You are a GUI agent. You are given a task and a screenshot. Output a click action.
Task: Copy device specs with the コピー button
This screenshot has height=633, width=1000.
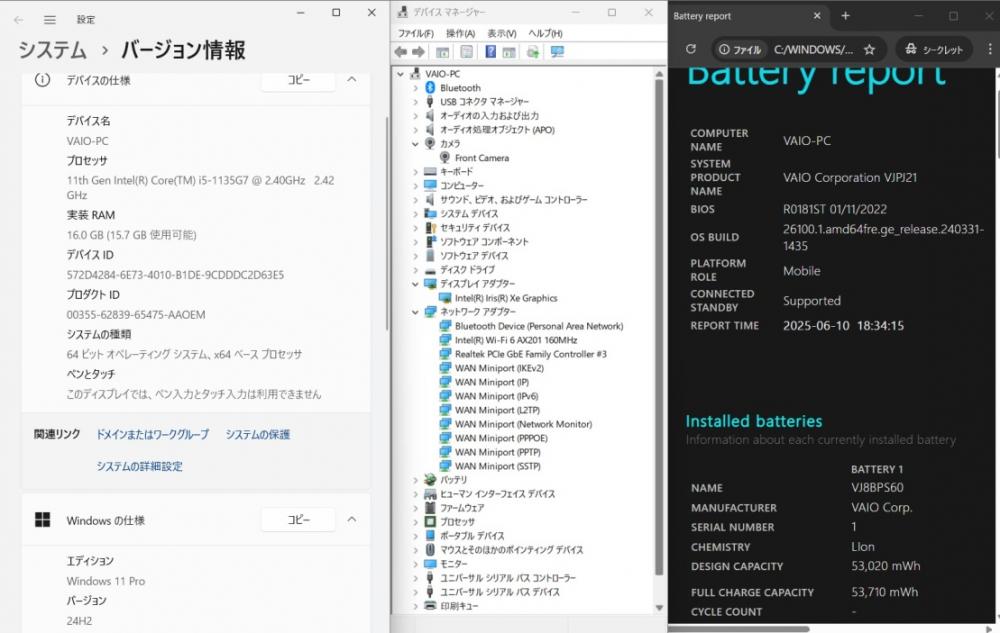coord(298,80)
